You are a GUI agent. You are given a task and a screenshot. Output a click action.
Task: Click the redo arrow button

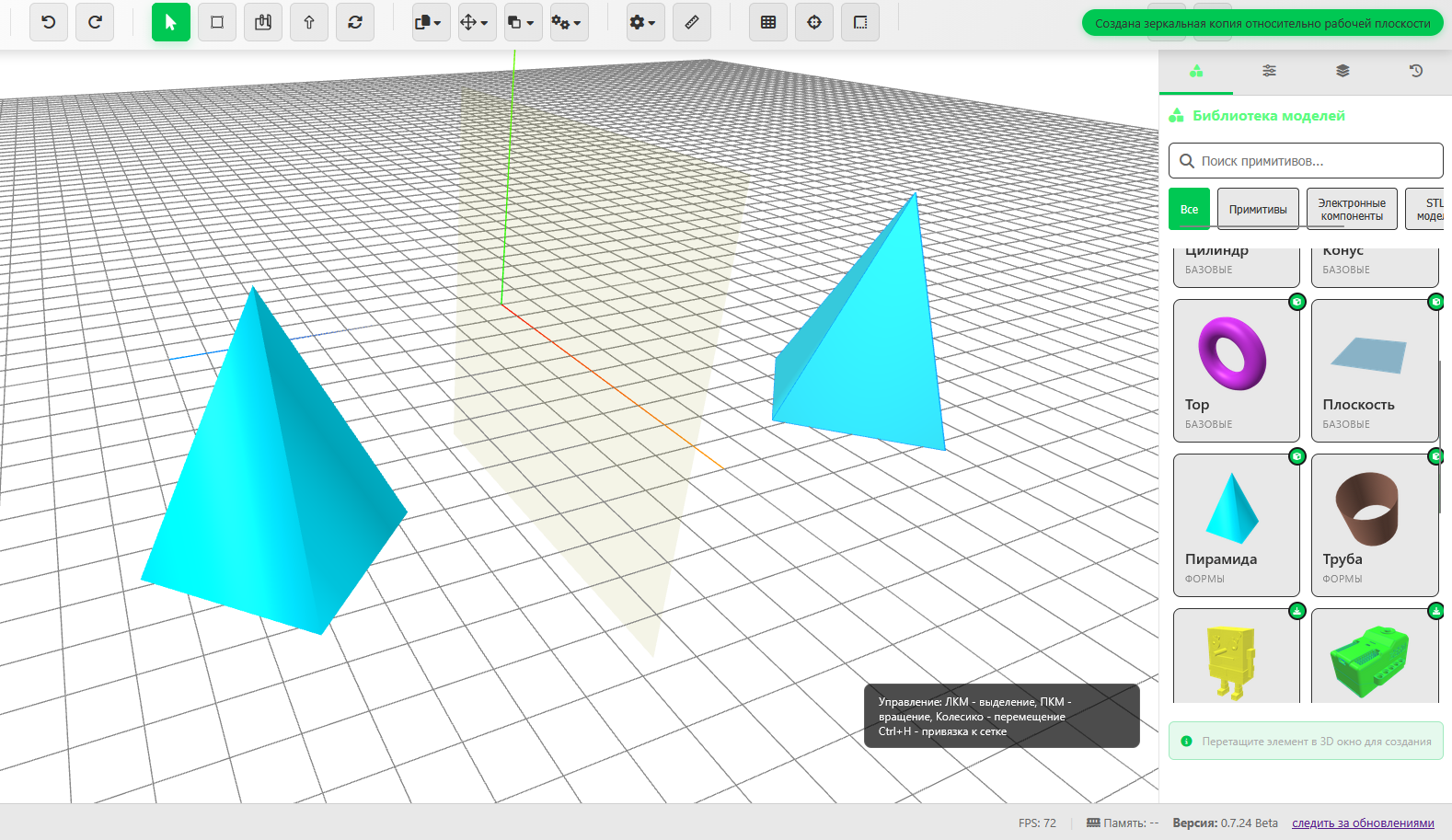95,22
